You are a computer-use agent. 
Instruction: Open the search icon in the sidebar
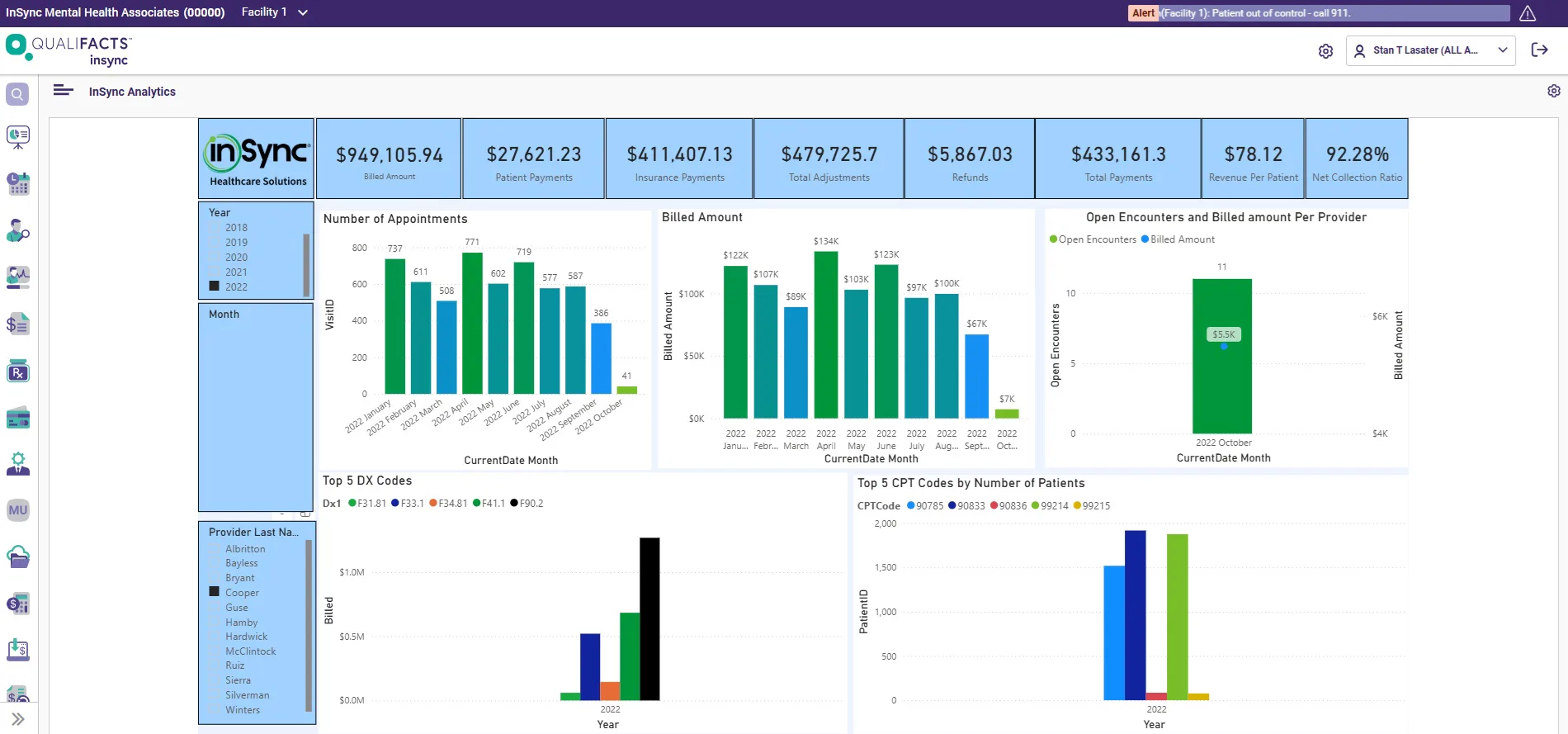(x=17, y=94)
